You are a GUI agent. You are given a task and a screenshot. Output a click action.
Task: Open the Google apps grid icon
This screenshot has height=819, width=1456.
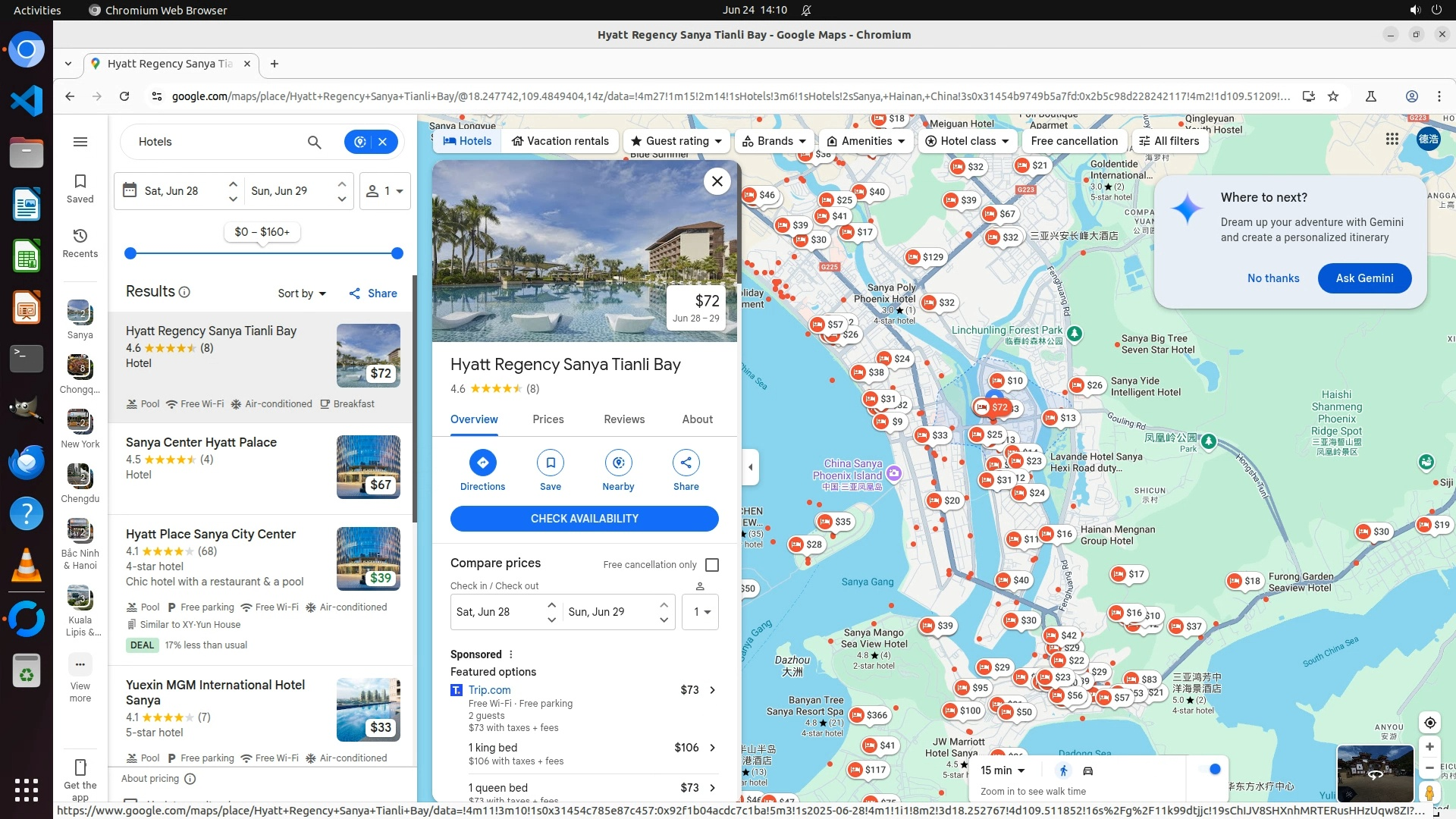[1392, 140]
